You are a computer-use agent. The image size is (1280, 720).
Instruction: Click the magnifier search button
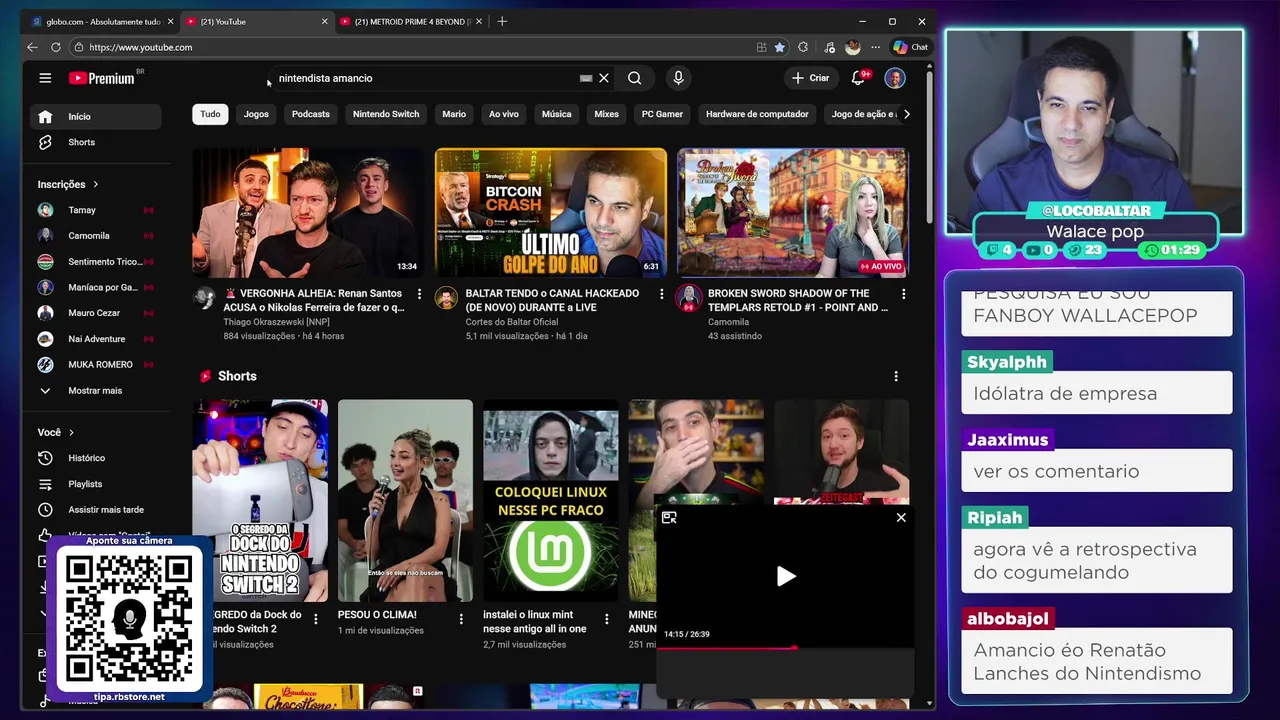pyautogui.click(x=635, y=78)
